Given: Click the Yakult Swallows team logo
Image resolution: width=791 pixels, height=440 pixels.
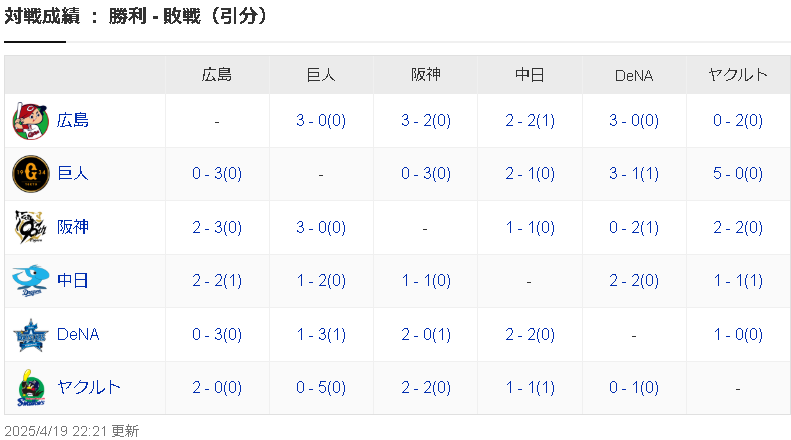Looking at the screenshot, I should [31, 388].
